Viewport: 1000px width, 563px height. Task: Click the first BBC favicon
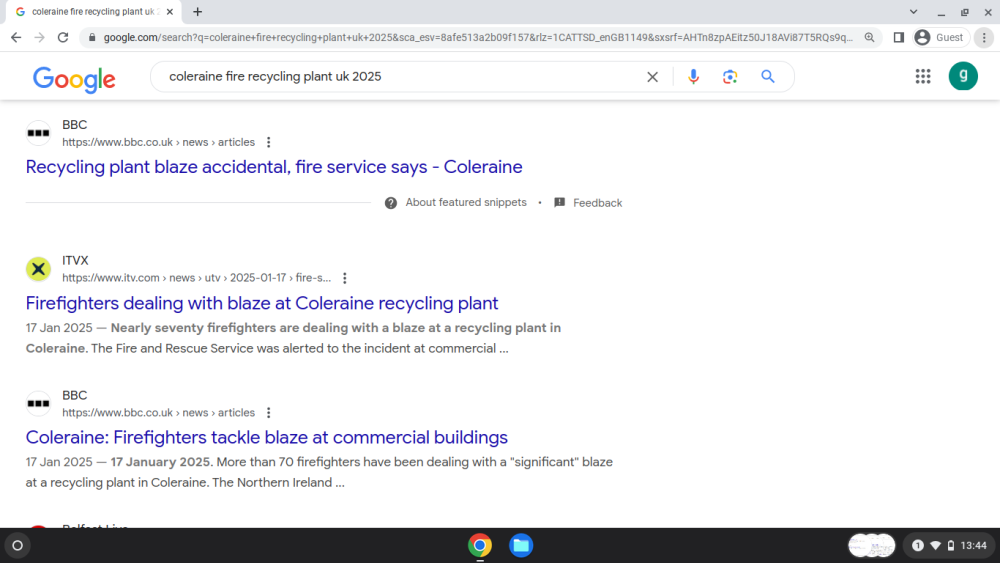click(38, 133)
